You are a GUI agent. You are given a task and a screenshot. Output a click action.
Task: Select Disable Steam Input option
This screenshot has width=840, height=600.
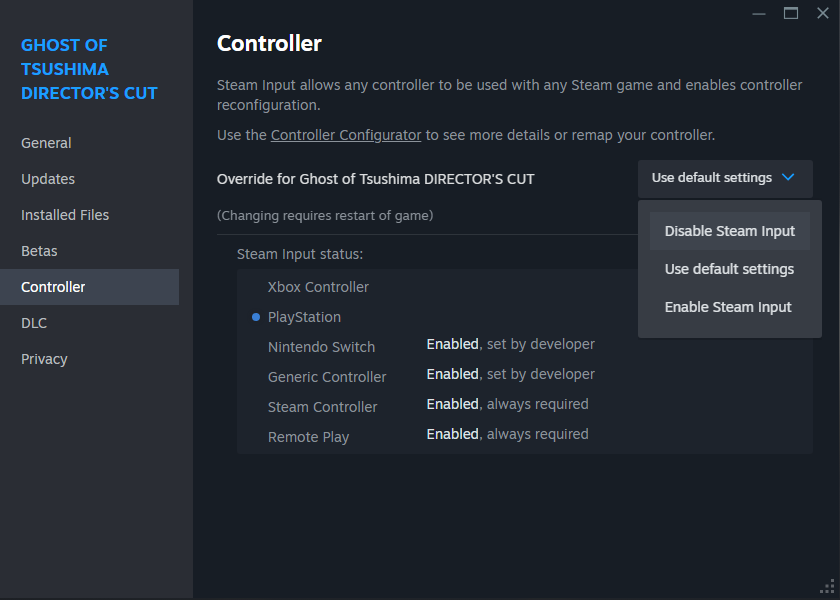[x=730, y=231]
